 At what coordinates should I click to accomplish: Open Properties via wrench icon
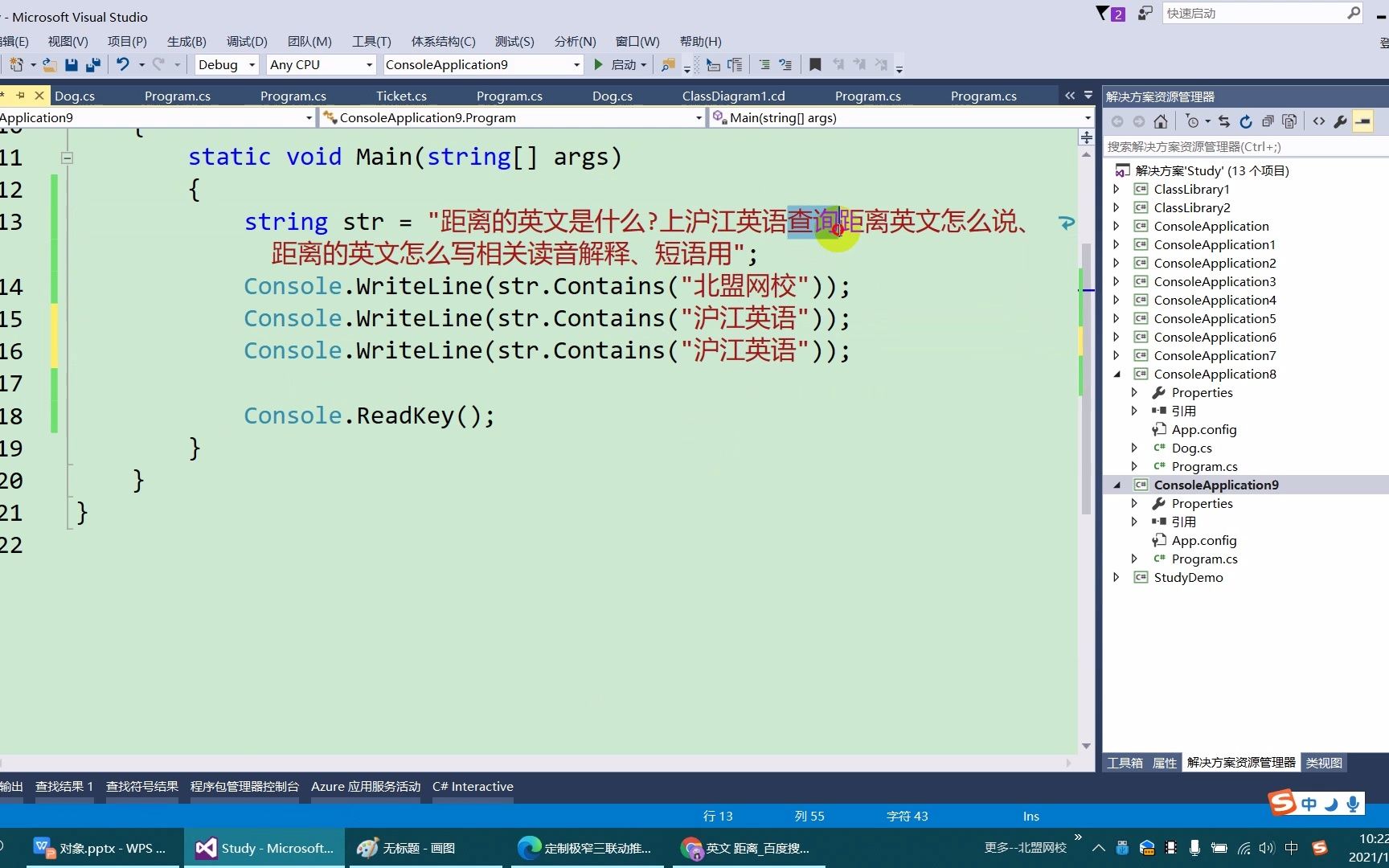(x=1340, y=121)
